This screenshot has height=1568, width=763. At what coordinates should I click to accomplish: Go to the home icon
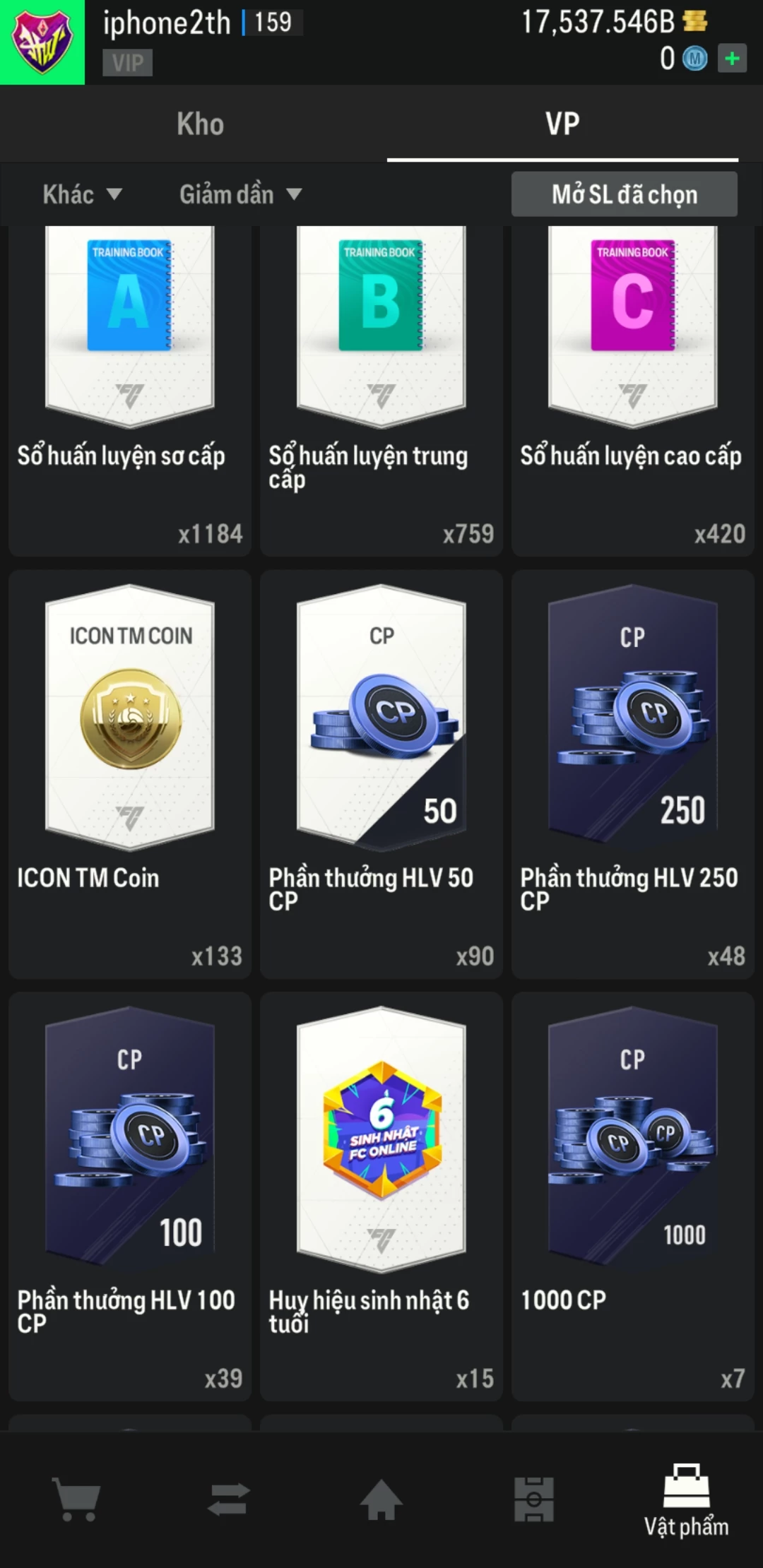pyautogui.click(x=381, y=1499)
